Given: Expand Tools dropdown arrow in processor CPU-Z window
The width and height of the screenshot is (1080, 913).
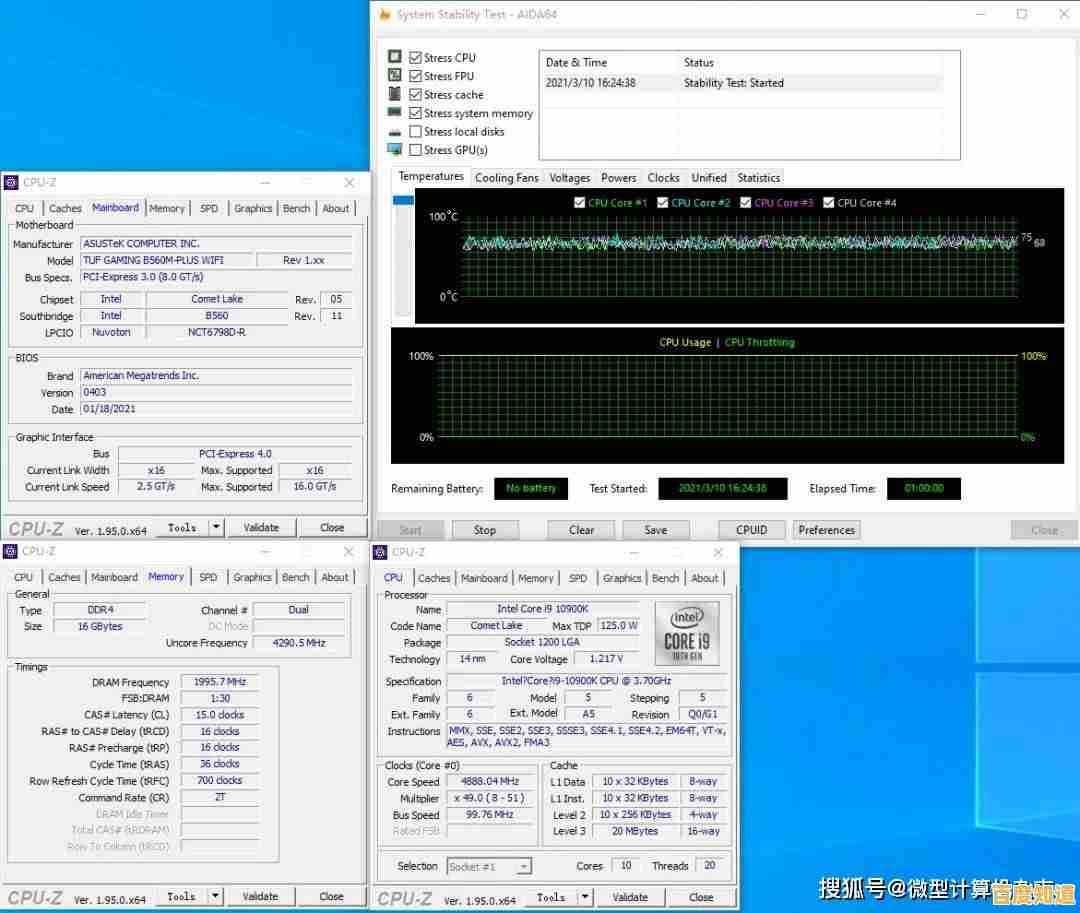Looking at the screenshot, I should click(585, 897).
